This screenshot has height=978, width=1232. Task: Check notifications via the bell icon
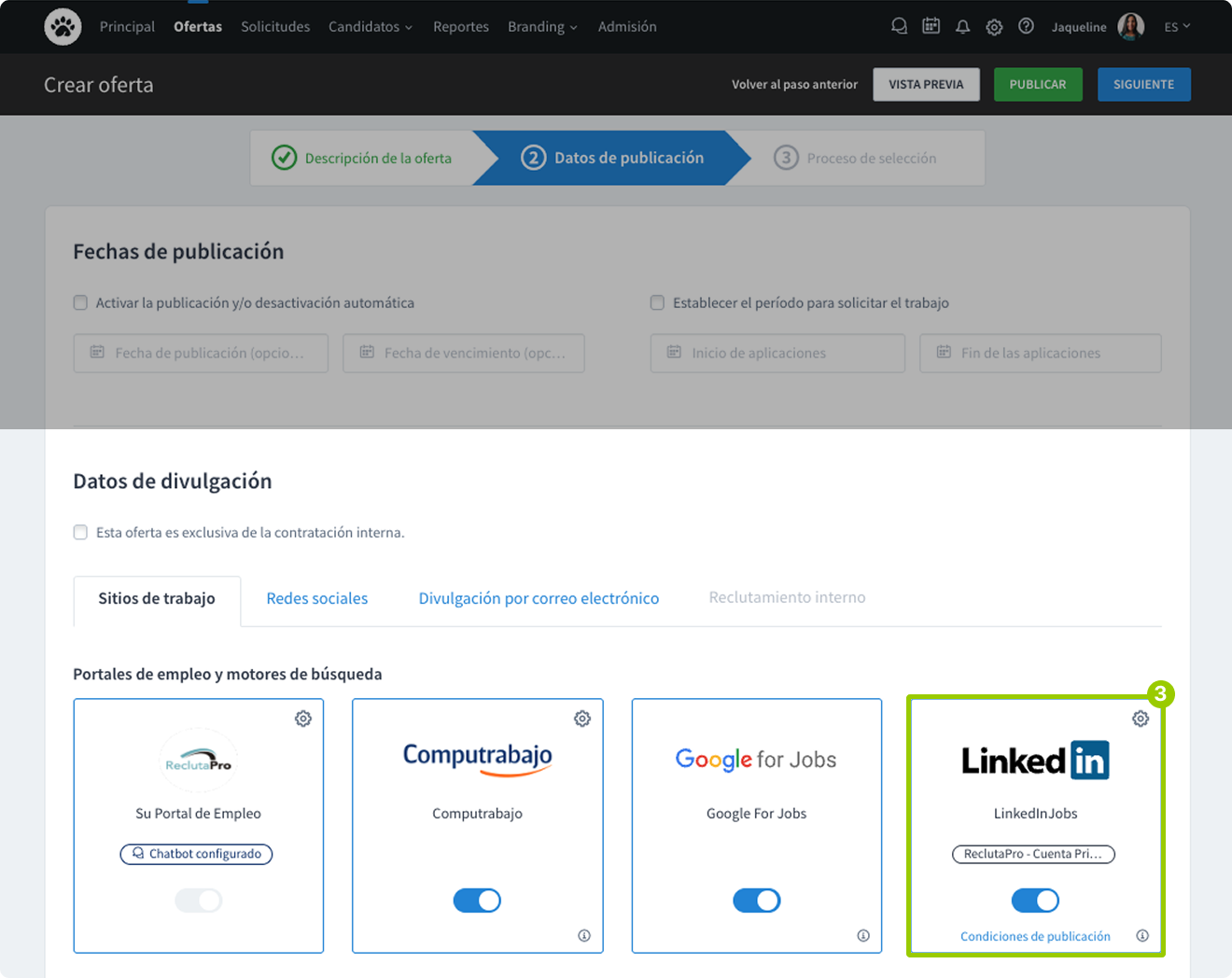962,26
